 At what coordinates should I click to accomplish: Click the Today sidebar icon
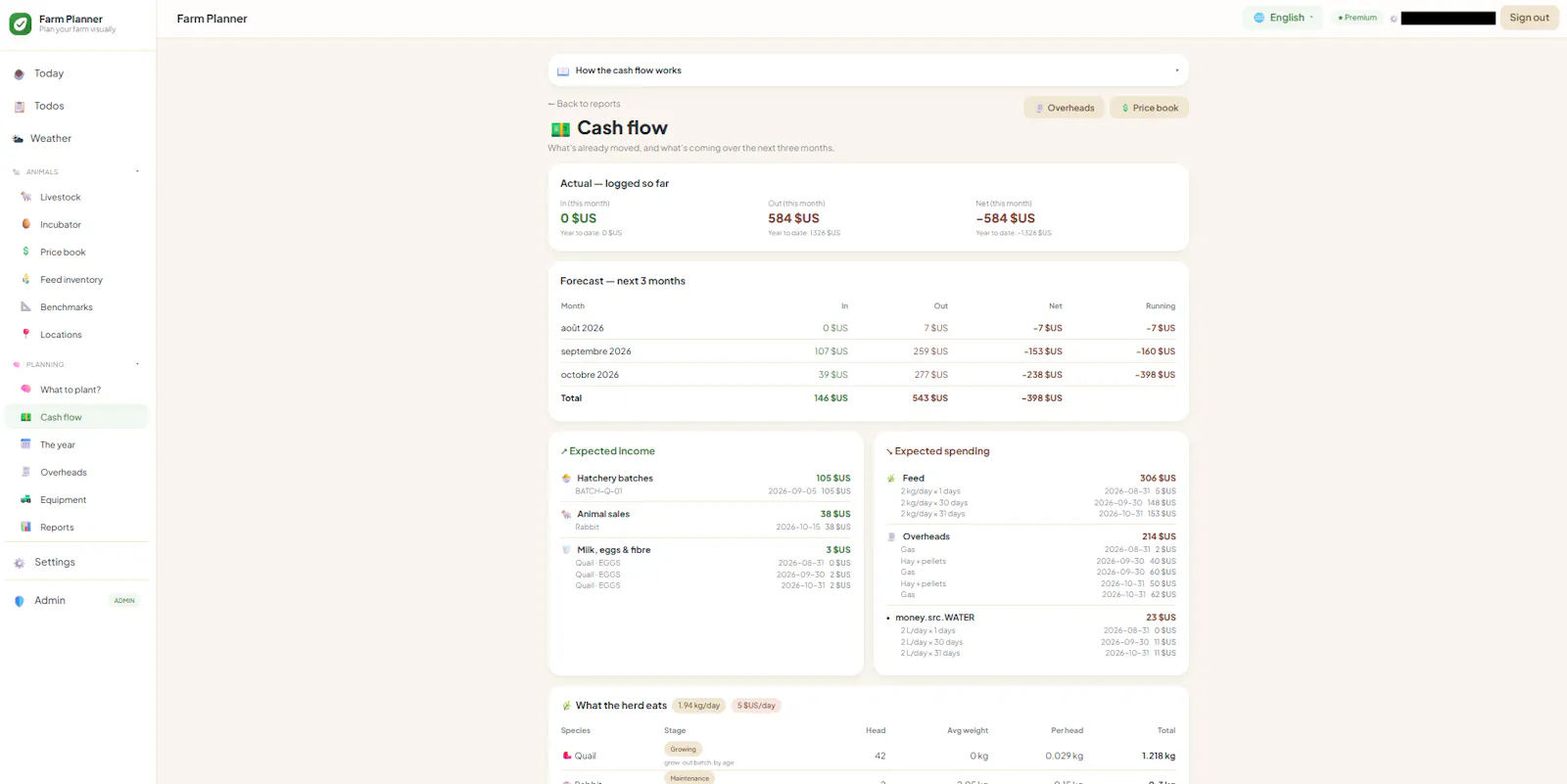click(19, 74)
